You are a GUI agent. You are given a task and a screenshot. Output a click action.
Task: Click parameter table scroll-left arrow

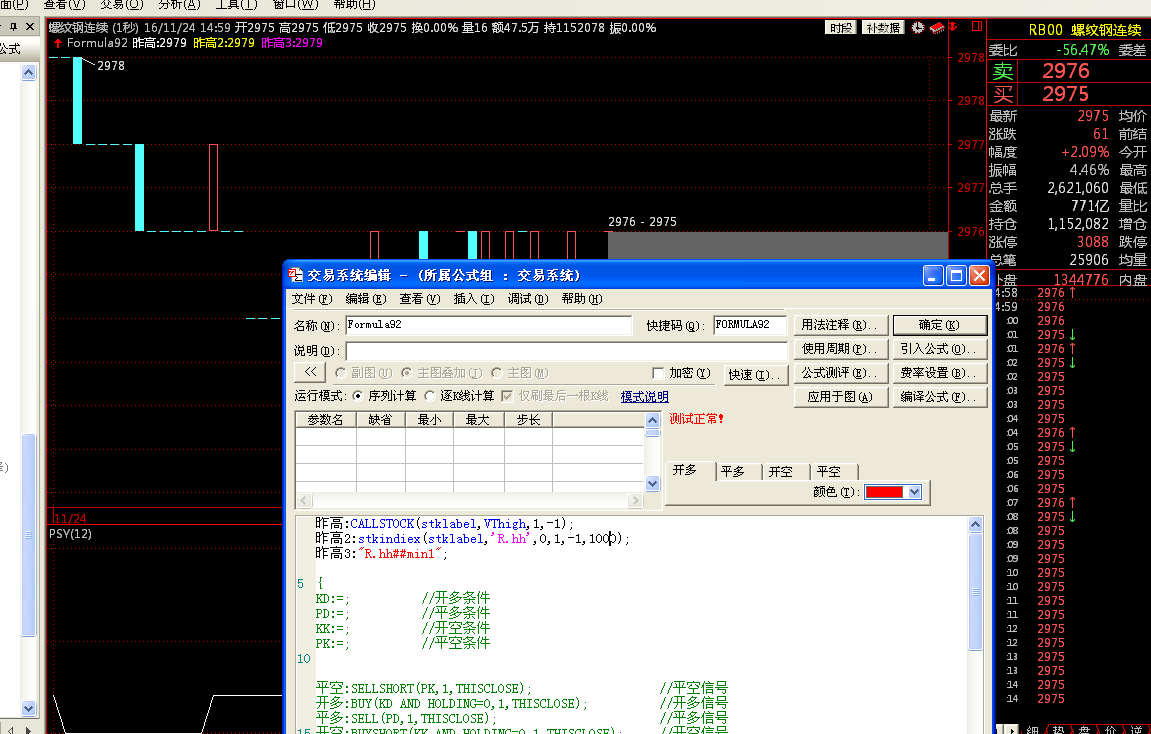[303, 501]
